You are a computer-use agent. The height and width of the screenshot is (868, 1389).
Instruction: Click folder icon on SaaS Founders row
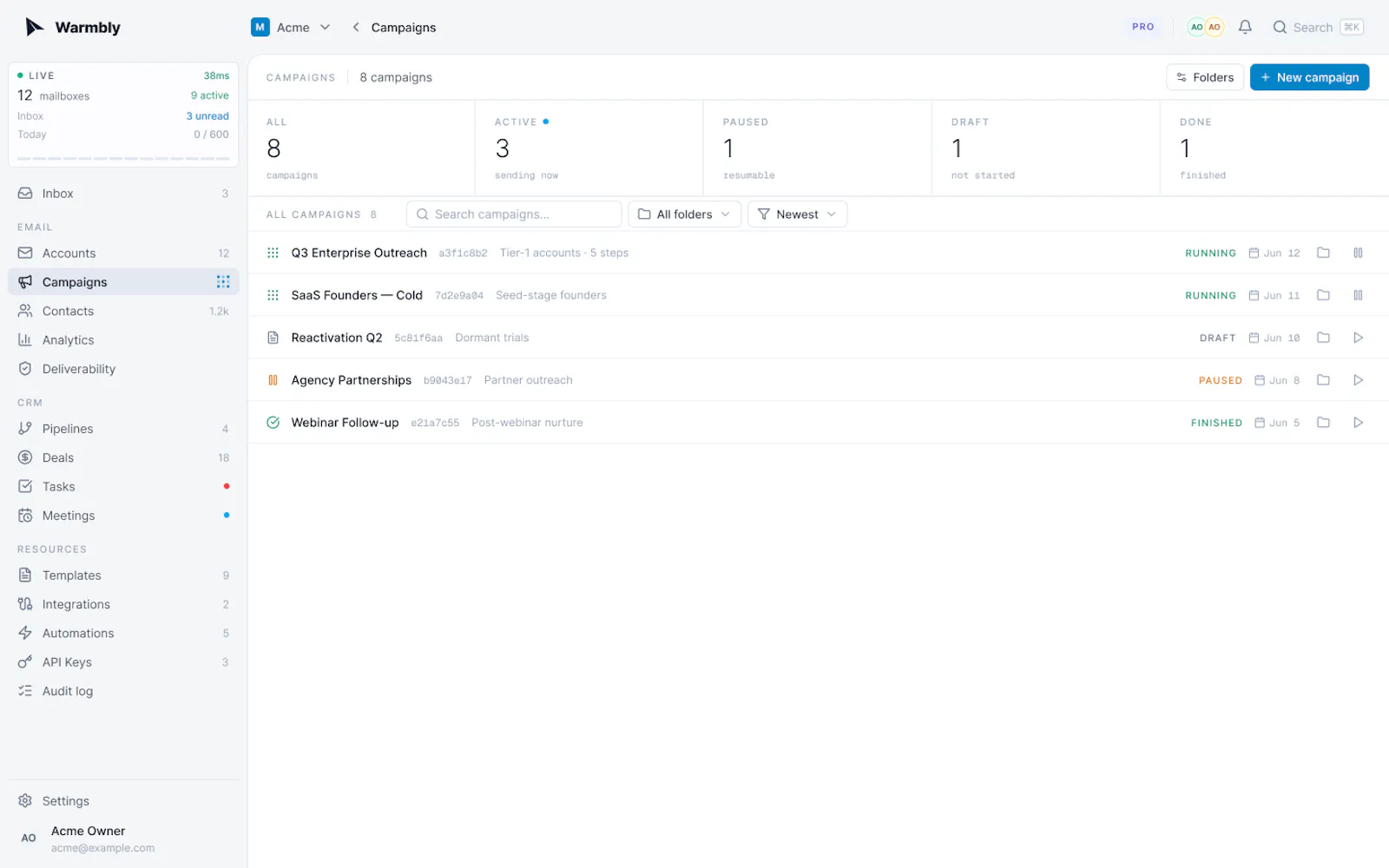pos(1323,295)
